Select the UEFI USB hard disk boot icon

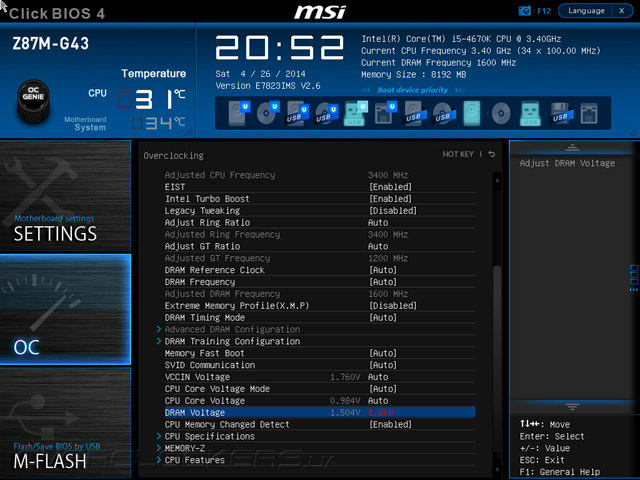[298, 113]
